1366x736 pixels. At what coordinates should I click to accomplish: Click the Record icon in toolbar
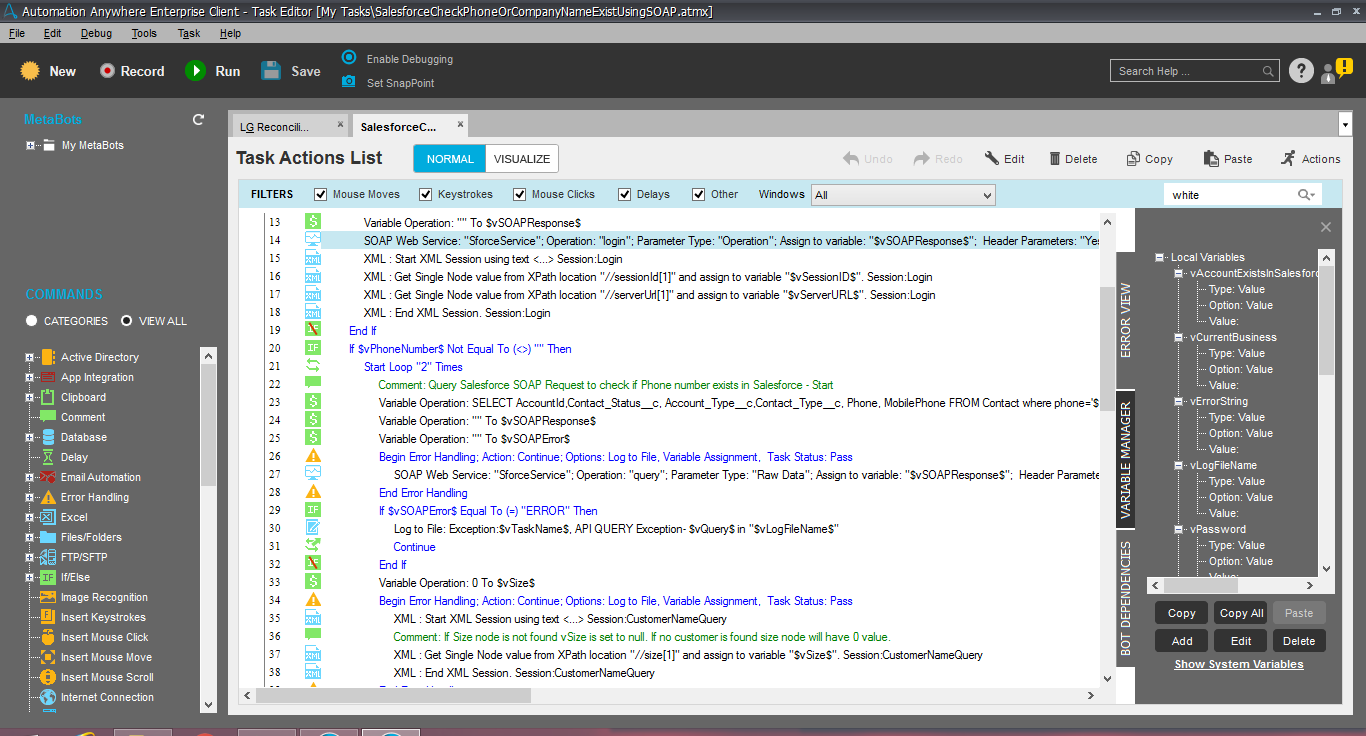(x=108, y=71)
